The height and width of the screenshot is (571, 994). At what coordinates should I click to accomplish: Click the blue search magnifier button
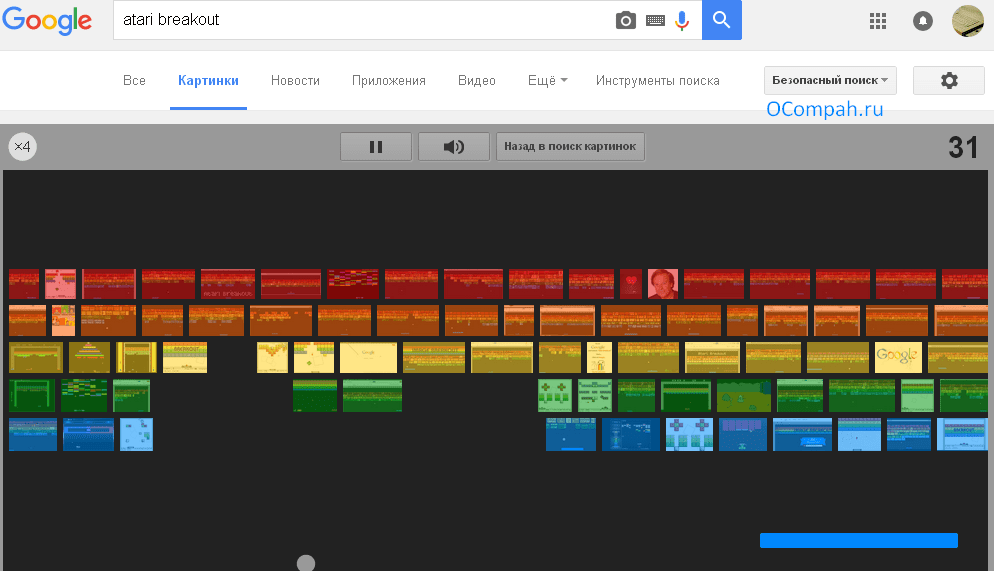[x=721, y=20]
